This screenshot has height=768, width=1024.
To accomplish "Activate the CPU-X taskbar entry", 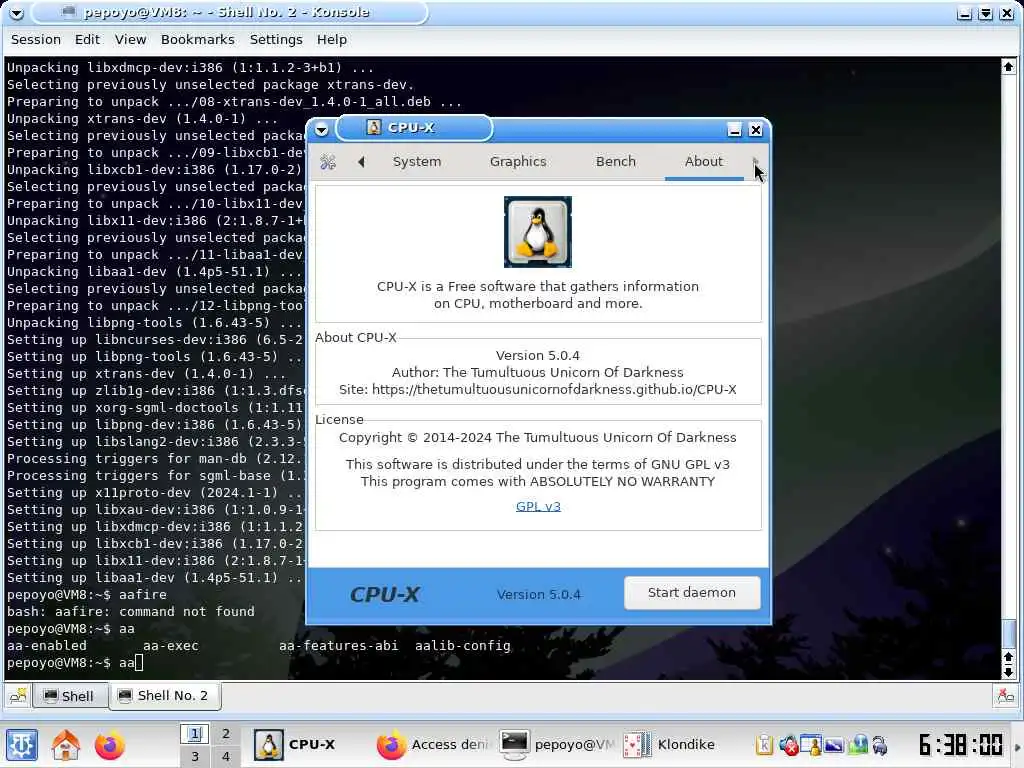I will coord(309,744).
